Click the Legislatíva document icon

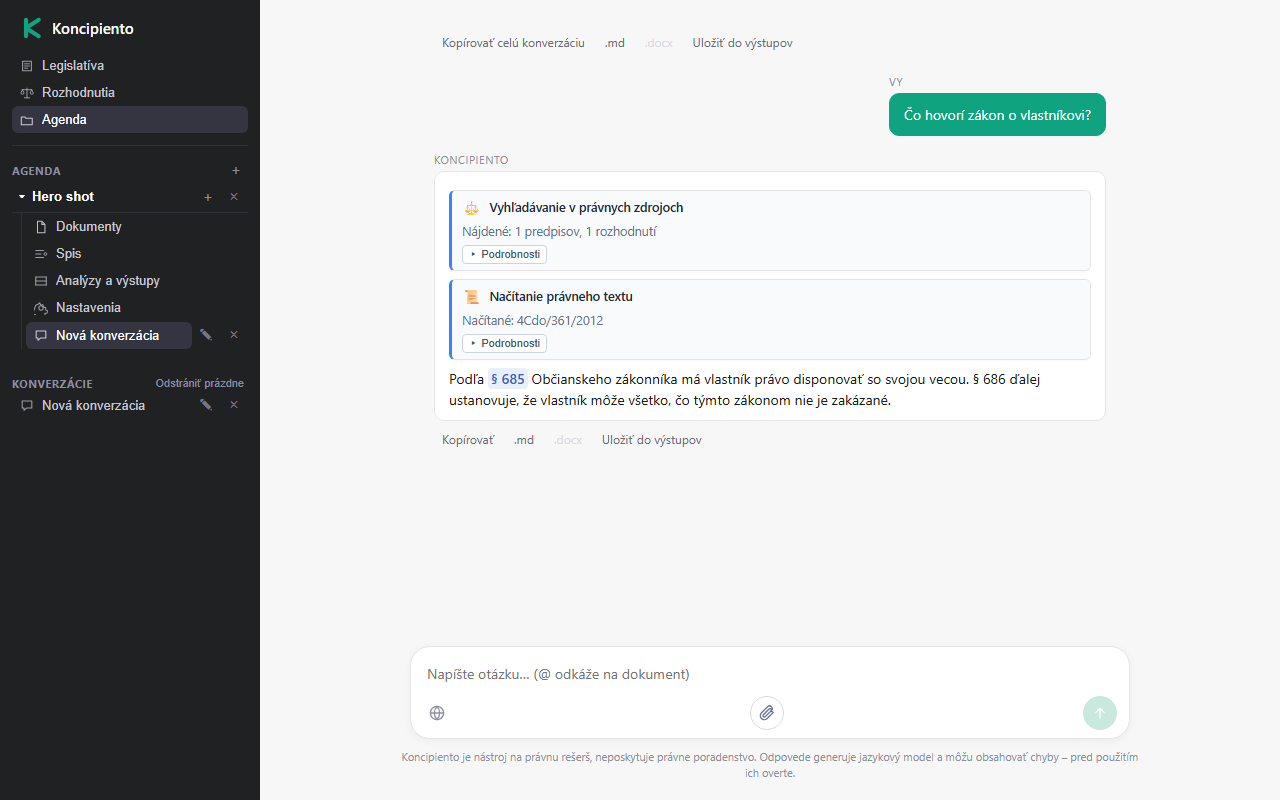27,66
